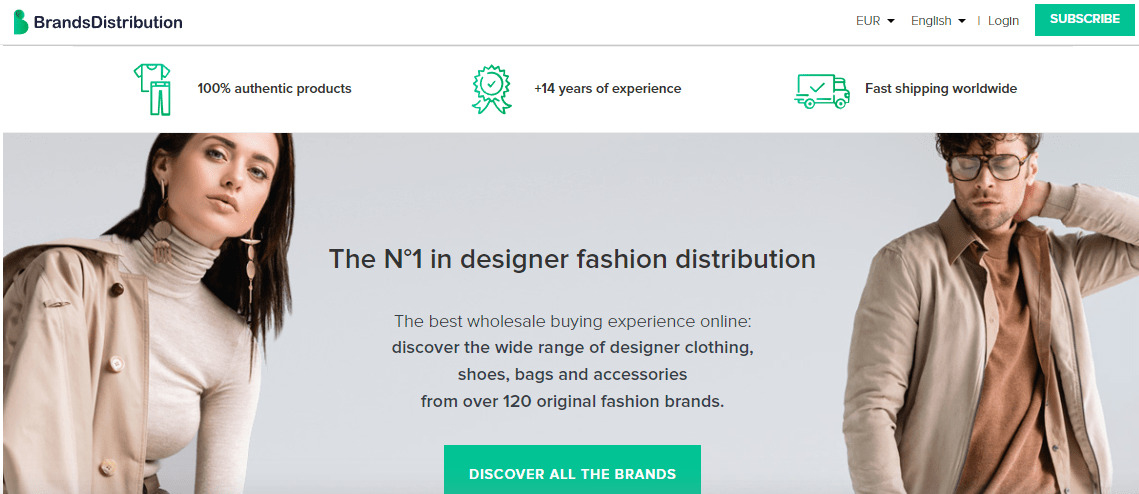This screenshot has width=1139, height=494.
Task: Click the BrandsDistribution brand name text
Action: pyautogui.click(x=108, y=23)
